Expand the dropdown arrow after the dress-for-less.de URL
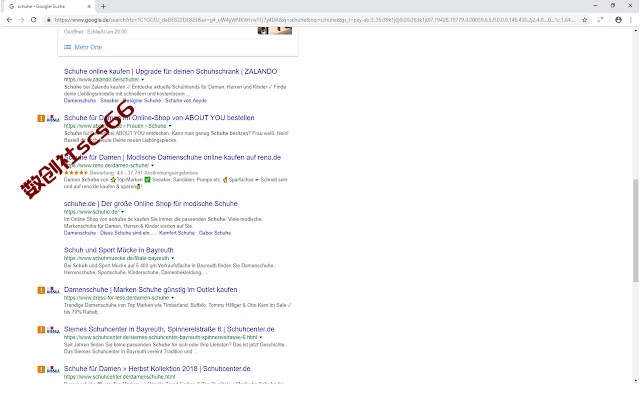640x400 pixels. (172, 298)
